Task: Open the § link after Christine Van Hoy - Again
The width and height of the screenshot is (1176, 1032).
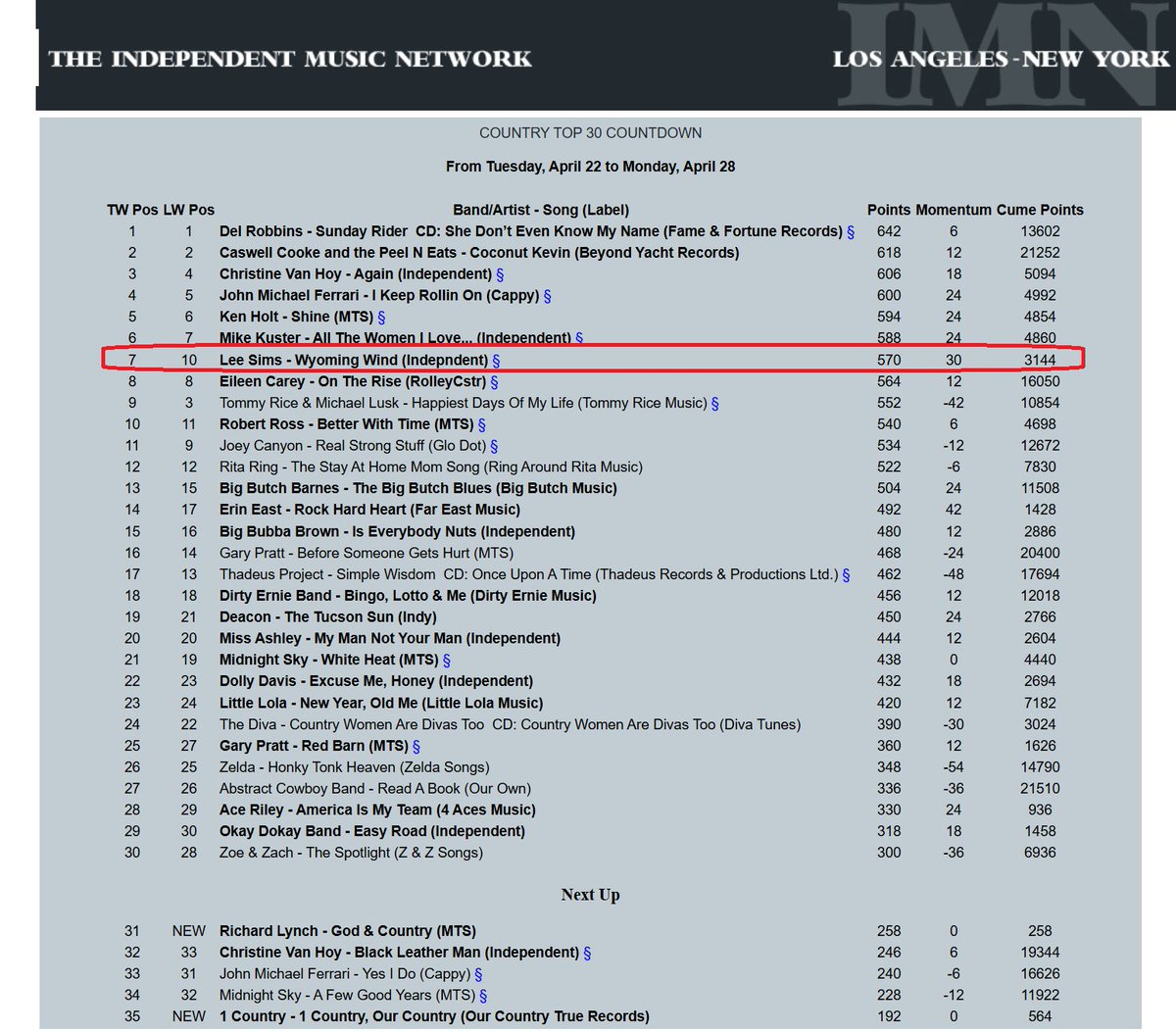Action: (x=500, y=274)
